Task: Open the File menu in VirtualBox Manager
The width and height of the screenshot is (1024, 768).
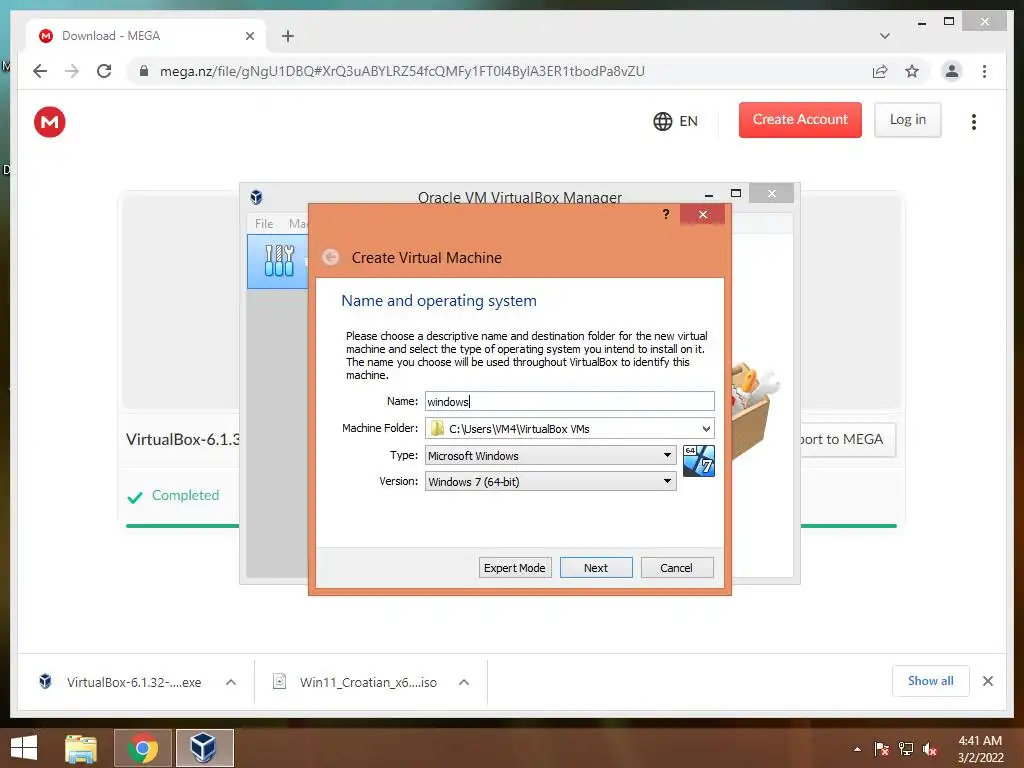Action: click(264, 223)
